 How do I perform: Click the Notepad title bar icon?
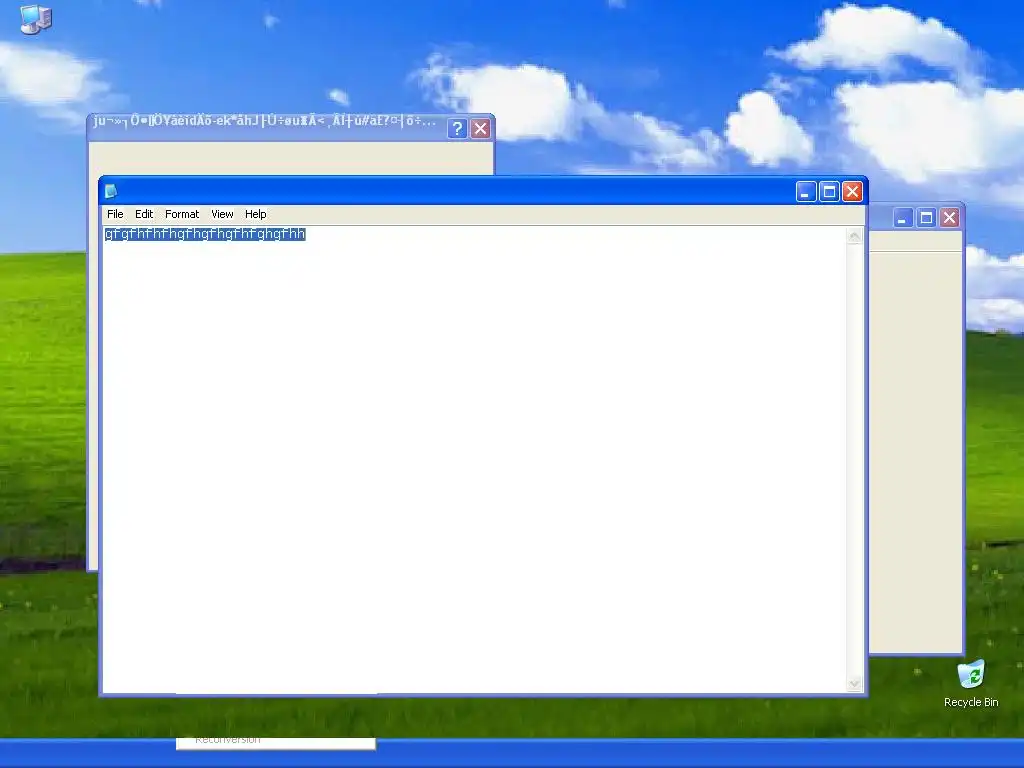click(x=111, y=191)
